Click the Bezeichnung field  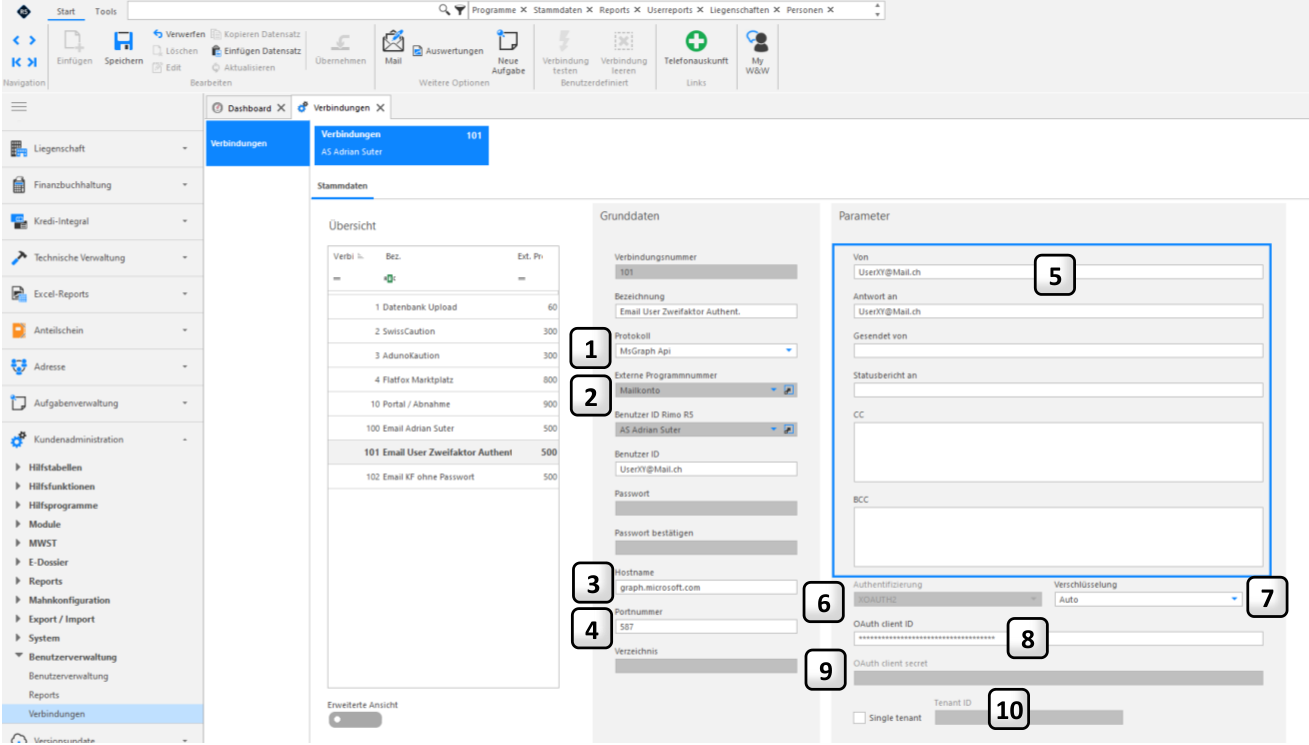pyautogui.click(x=706, y=311)
